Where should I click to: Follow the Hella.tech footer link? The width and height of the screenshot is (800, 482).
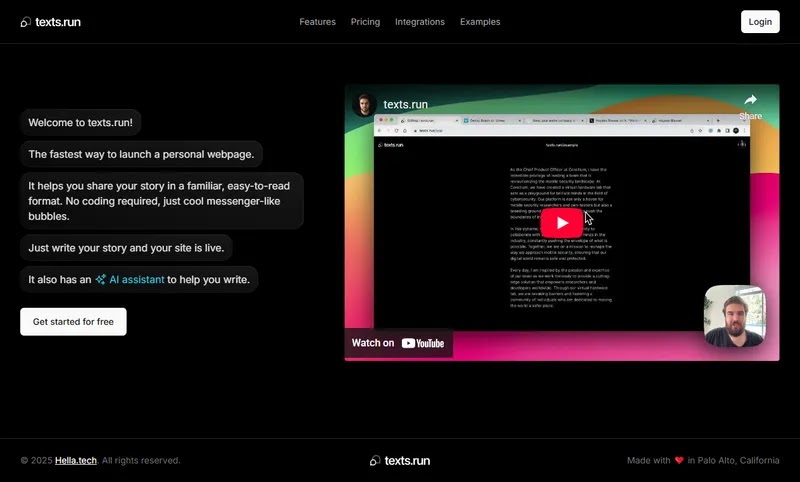76,461
